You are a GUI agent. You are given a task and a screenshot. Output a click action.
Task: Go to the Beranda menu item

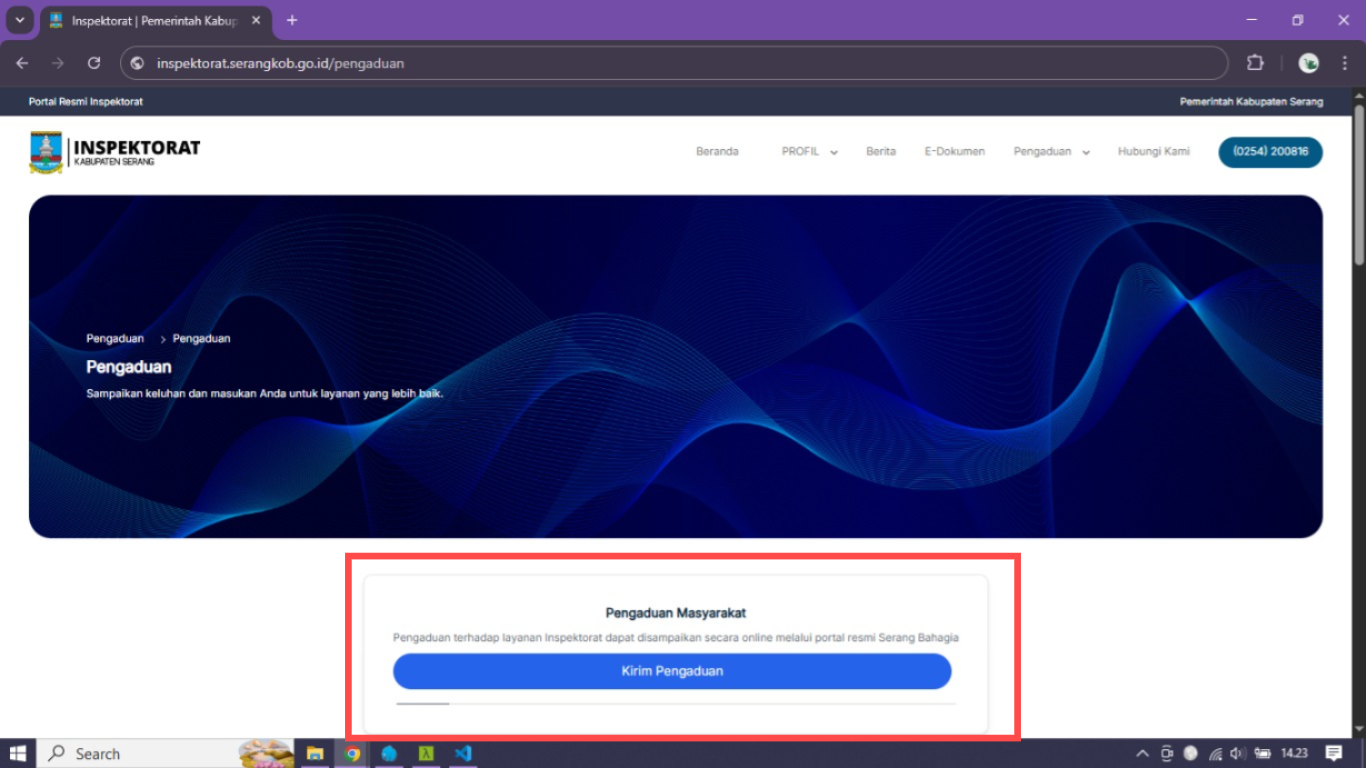(717, 152)
